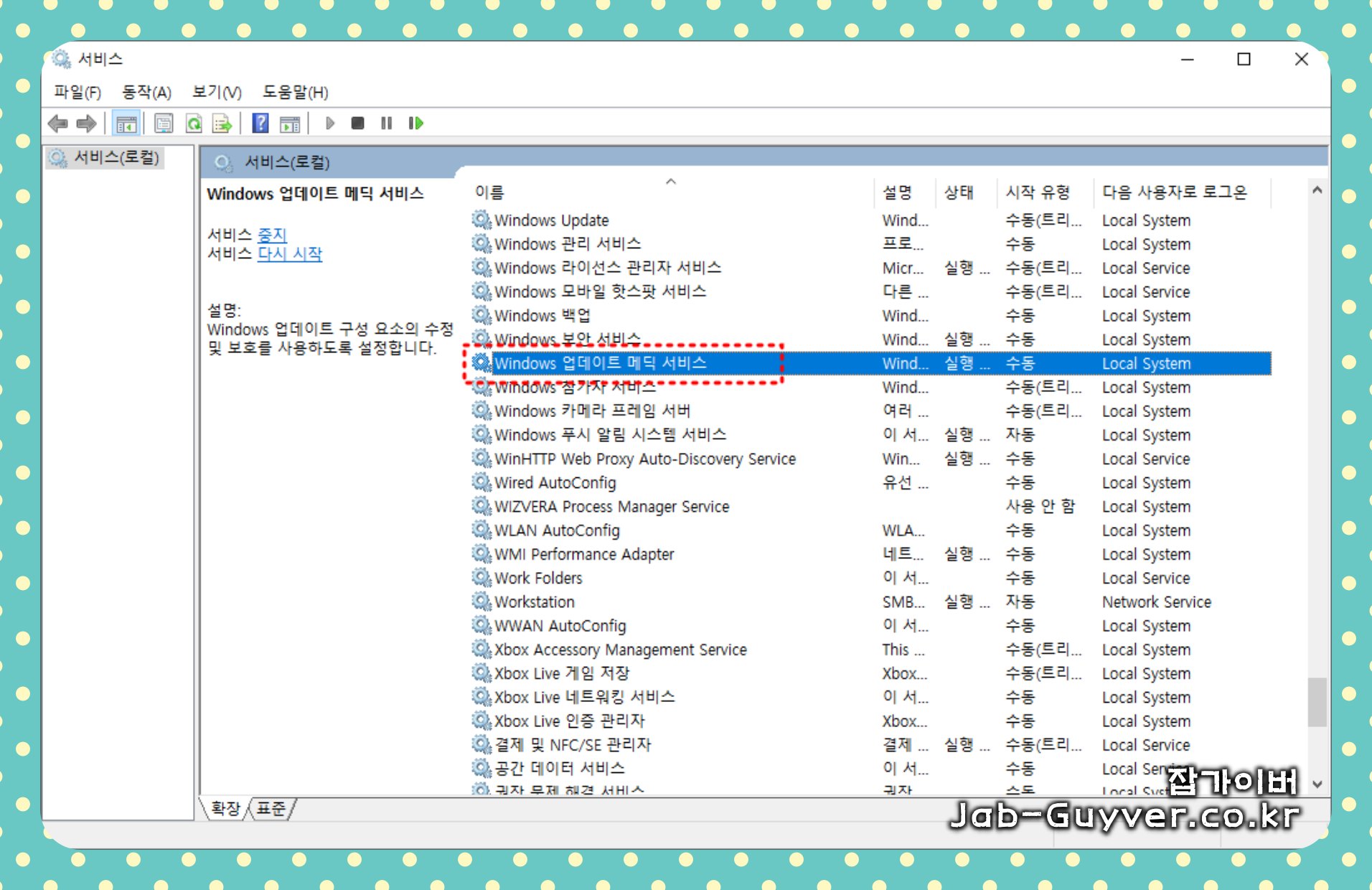The height and width of the screenshot is (890, 1372).
Task: Select the Windows 보안 서비스 row
Action: (x=871, y=339)
